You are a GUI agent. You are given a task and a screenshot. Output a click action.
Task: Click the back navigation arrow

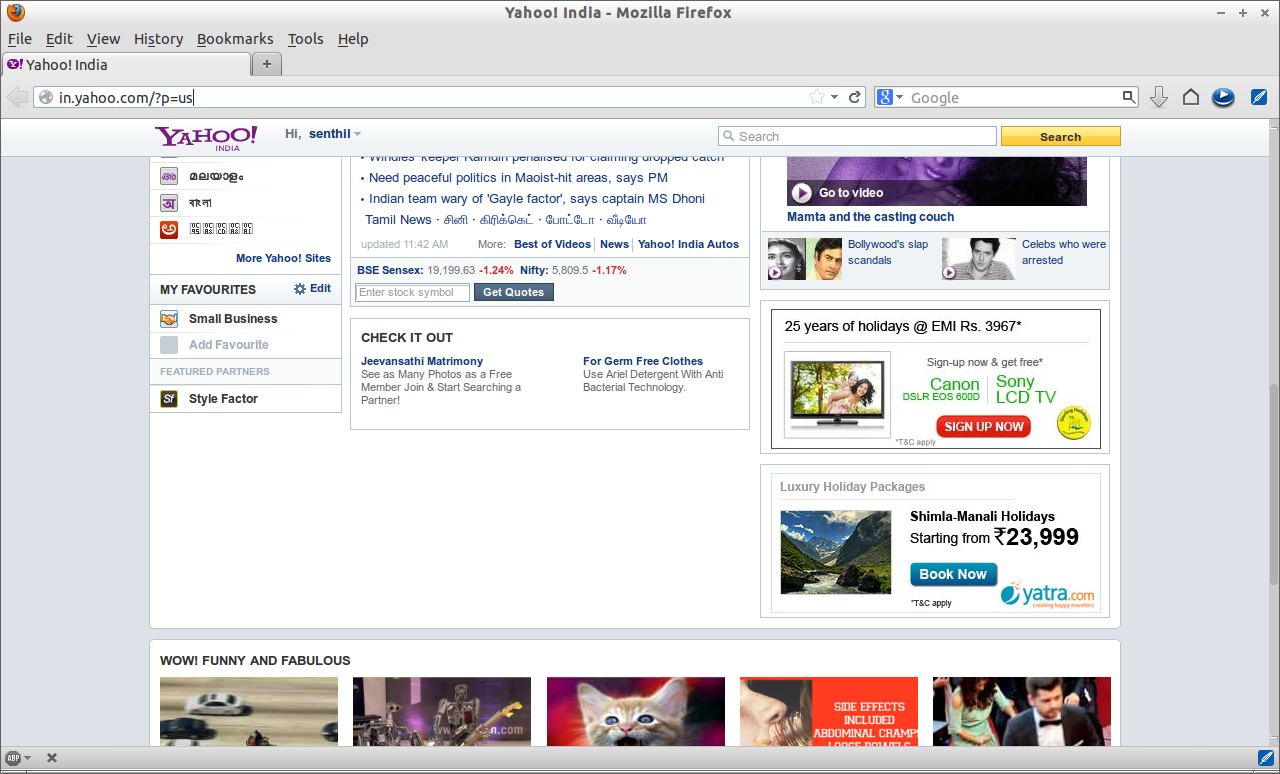point(17,97)
